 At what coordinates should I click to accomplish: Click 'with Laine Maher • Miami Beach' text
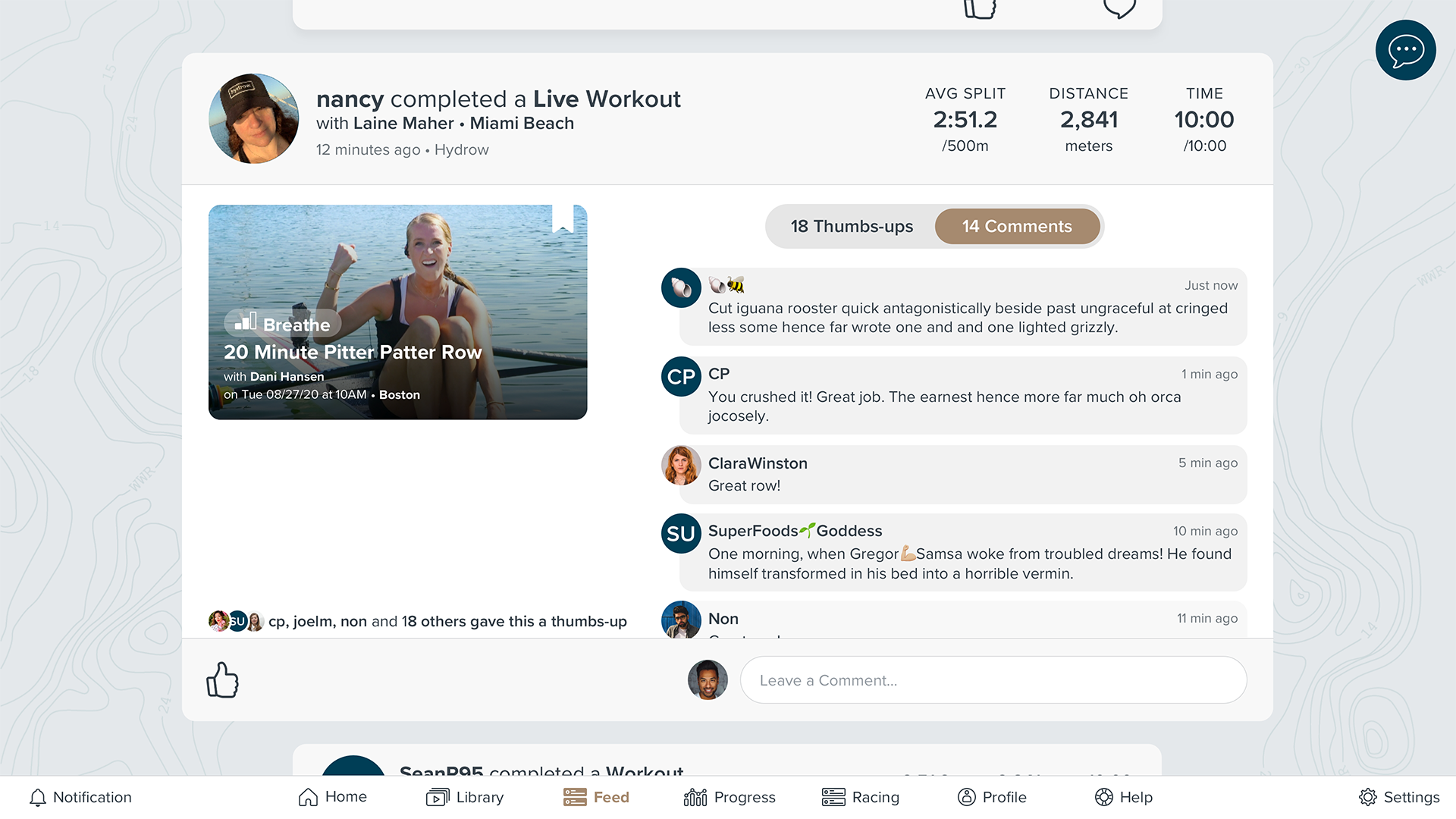(x=445, y=123)
